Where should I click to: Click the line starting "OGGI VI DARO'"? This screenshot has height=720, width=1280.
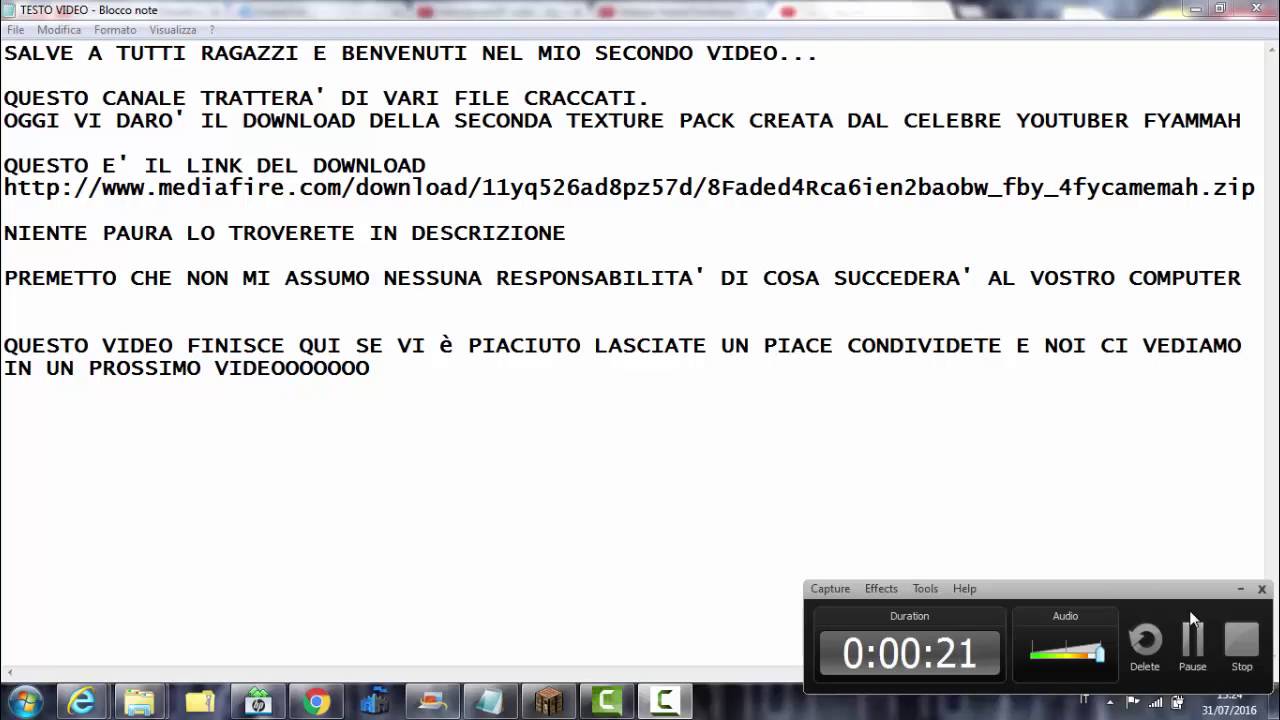[622, 121]
